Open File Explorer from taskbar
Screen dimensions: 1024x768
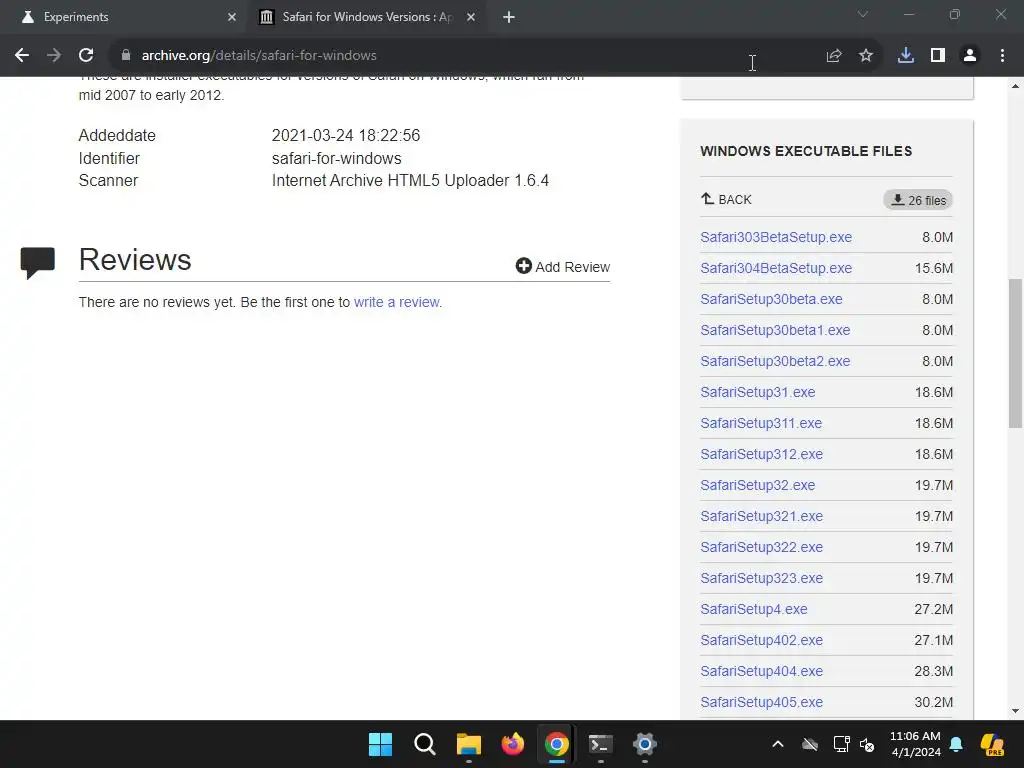(468, 744)
